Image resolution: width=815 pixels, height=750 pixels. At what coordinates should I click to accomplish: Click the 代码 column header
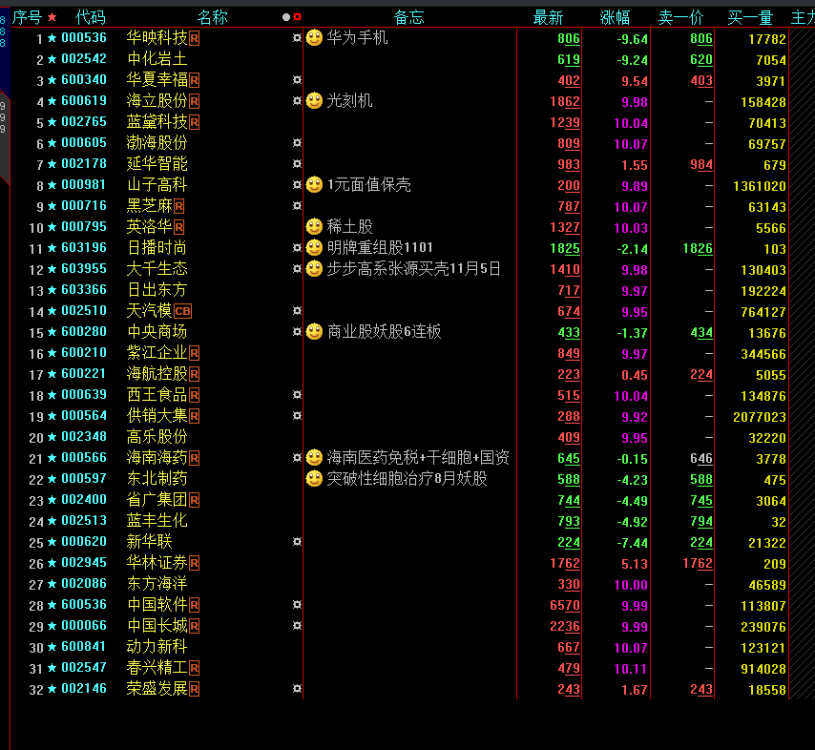tap(90, 18)
